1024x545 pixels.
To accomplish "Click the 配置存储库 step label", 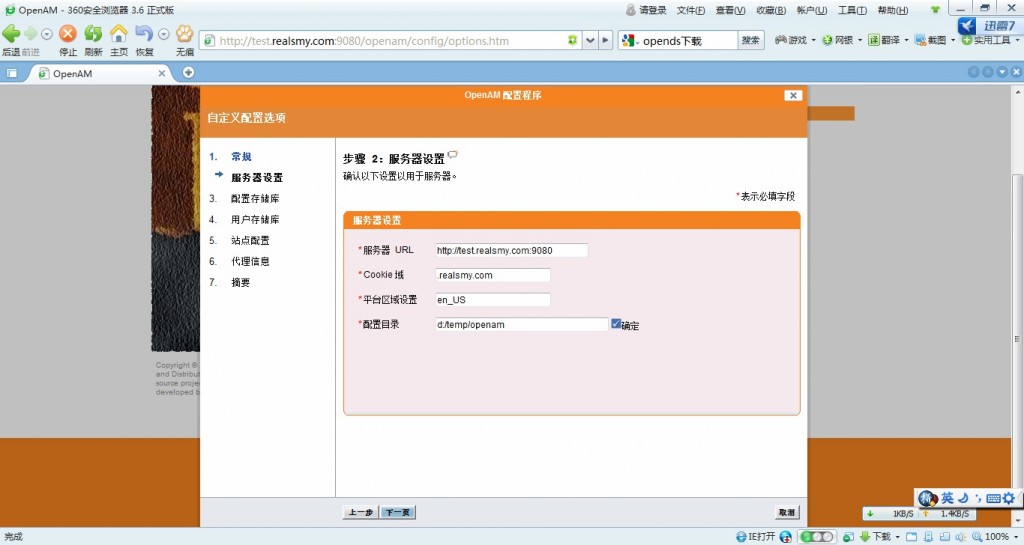I will [x=255, y=198].
